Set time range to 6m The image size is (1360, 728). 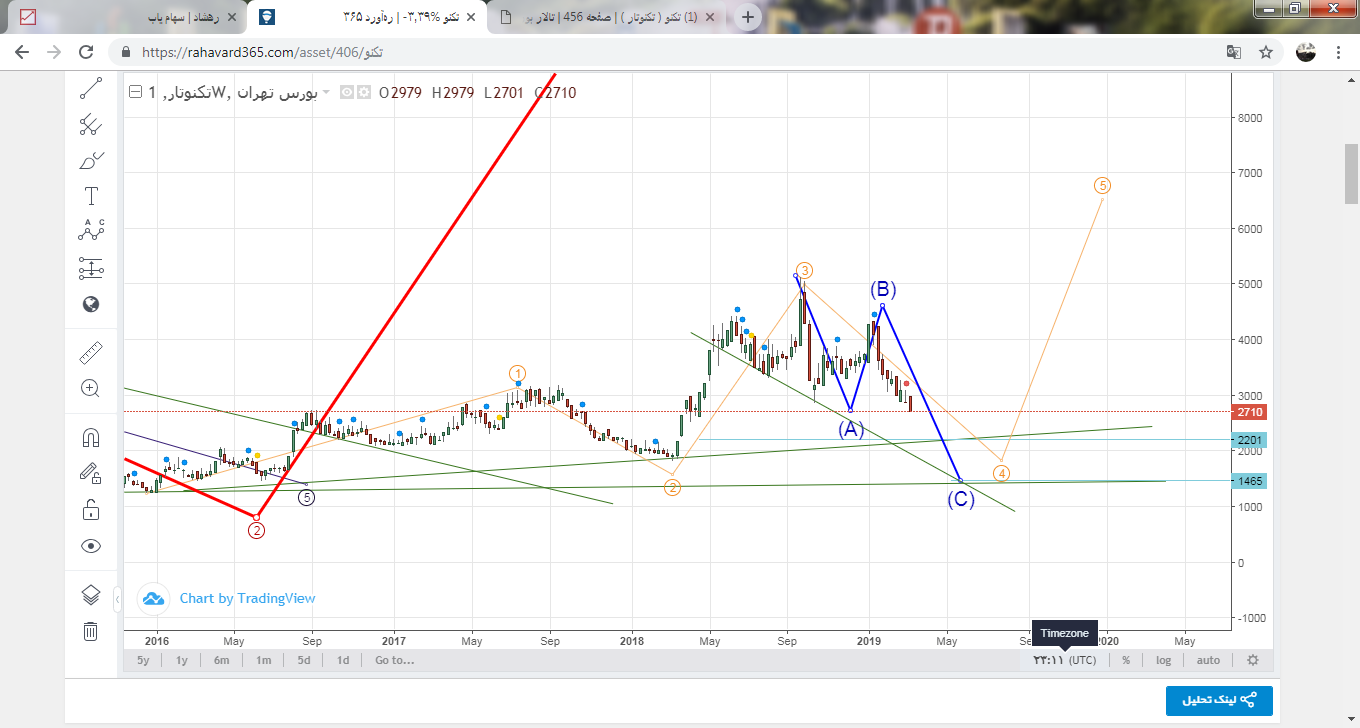pos(222,660)
